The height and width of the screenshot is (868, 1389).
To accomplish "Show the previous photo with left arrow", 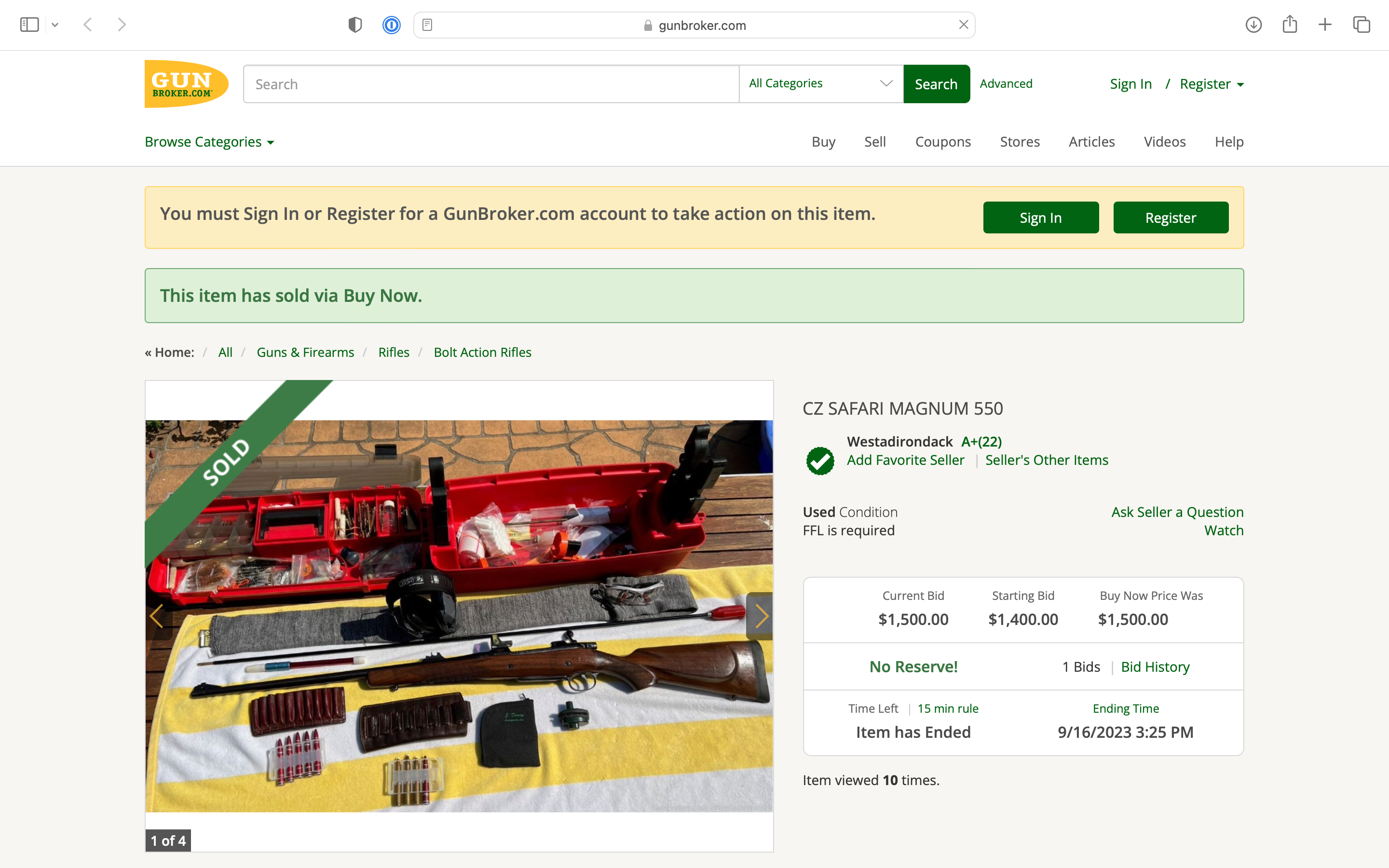I will point(158,616).
